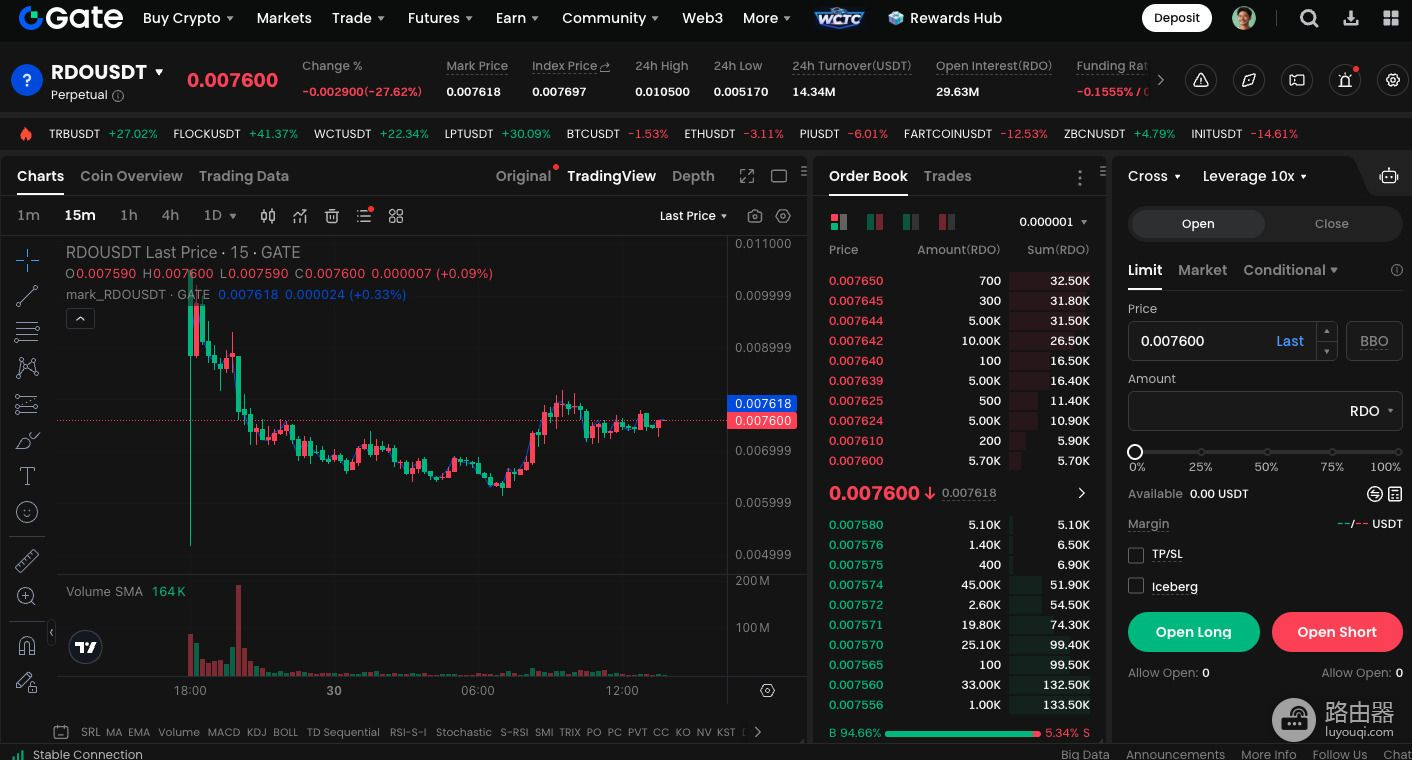
Task: Switch to Trading Data tab
Action: click(x=243, y=176)
